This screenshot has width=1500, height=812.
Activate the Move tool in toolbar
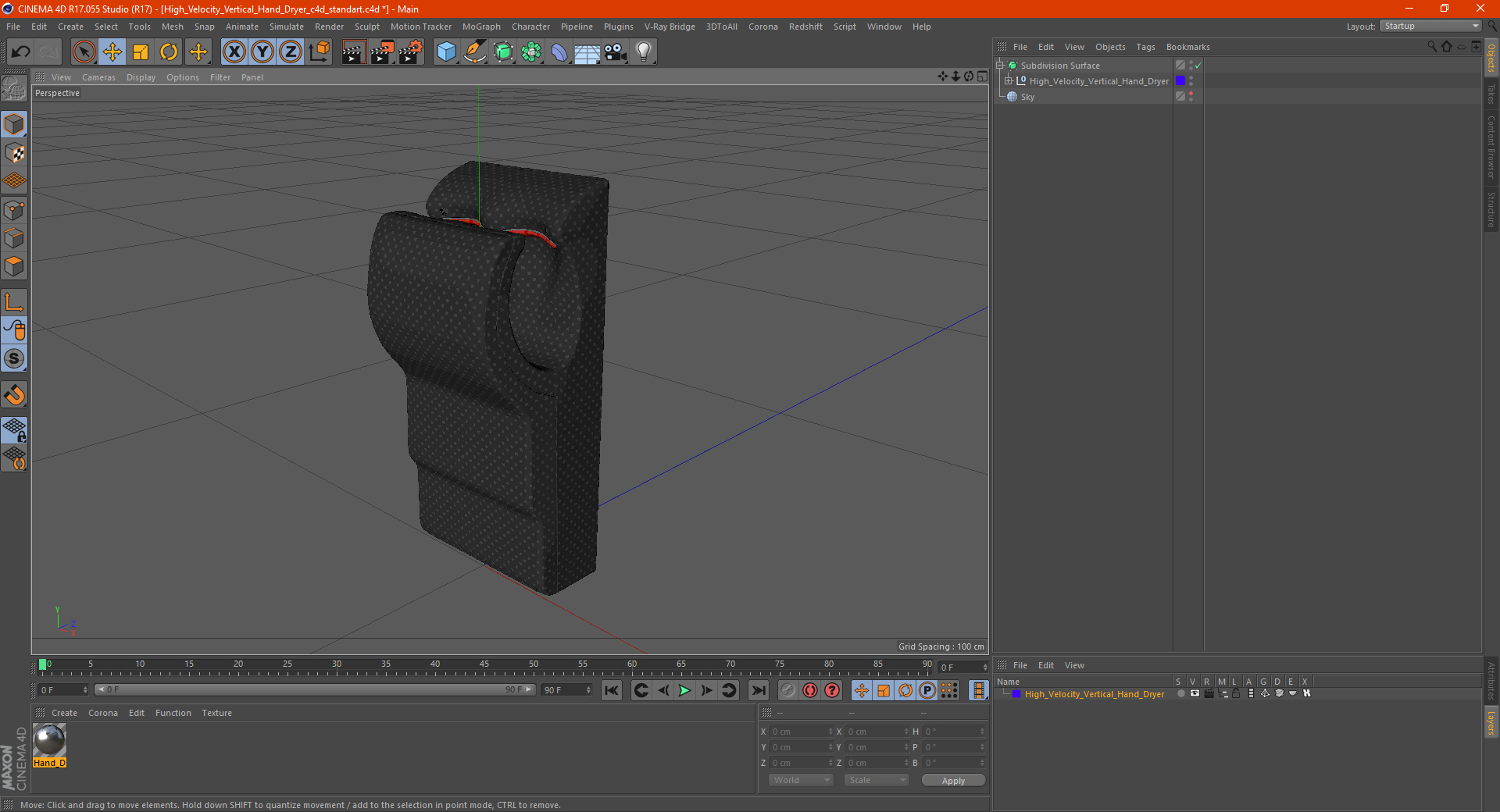pyautogui.click(x=112, y=52)
